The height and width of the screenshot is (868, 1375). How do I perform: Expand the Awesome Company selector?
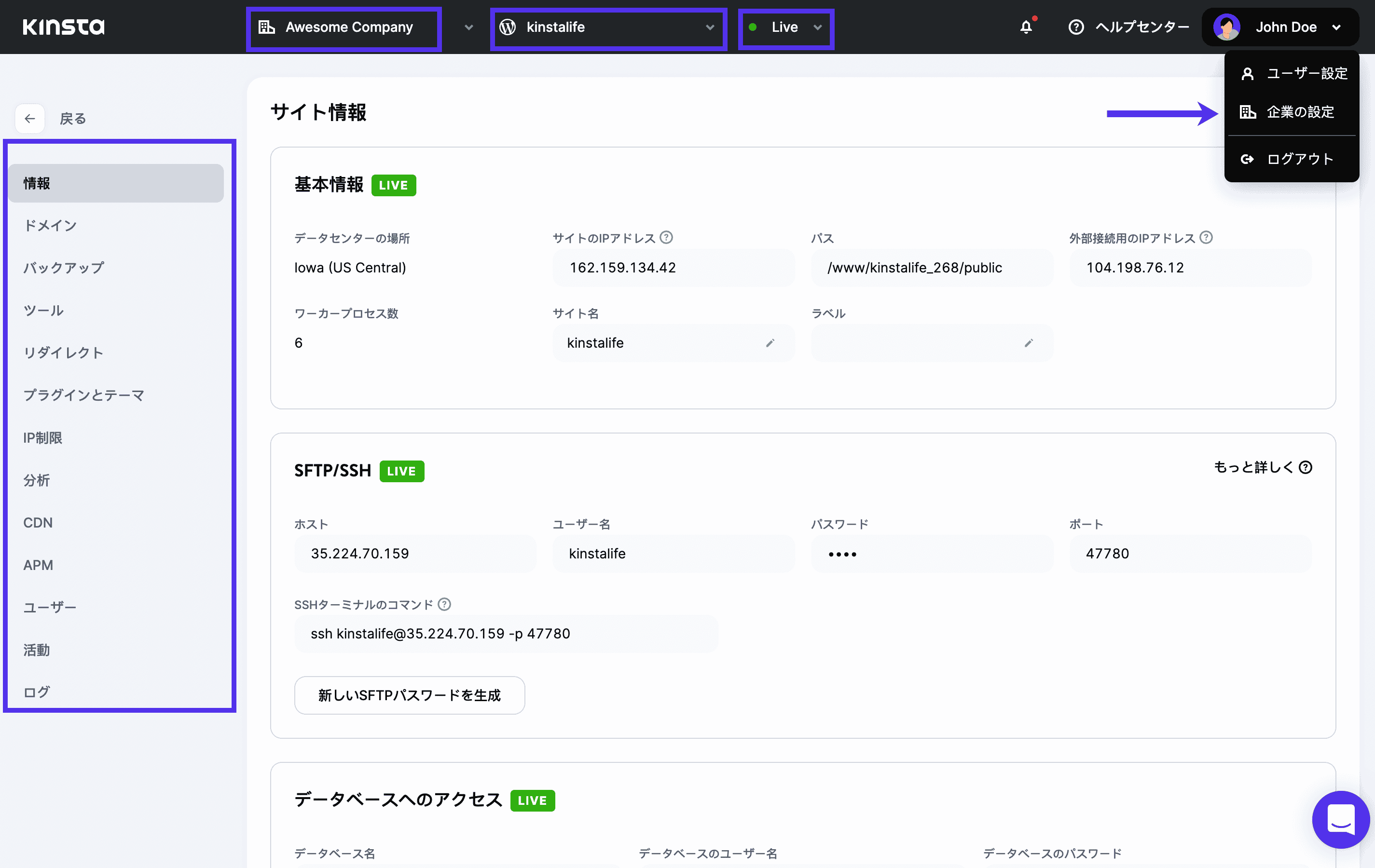(x=468, y=27)
